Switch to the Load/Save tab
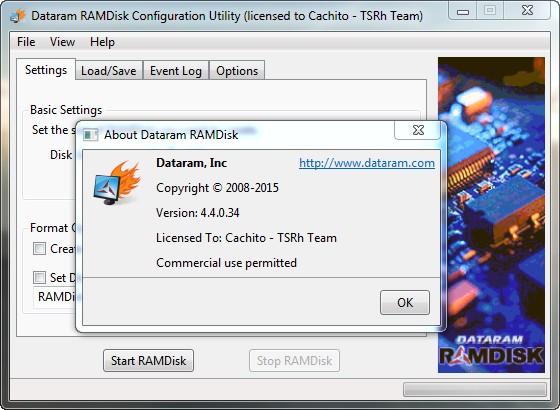The height and width of the screenshot is (410, 560). (x=109, y=71)
